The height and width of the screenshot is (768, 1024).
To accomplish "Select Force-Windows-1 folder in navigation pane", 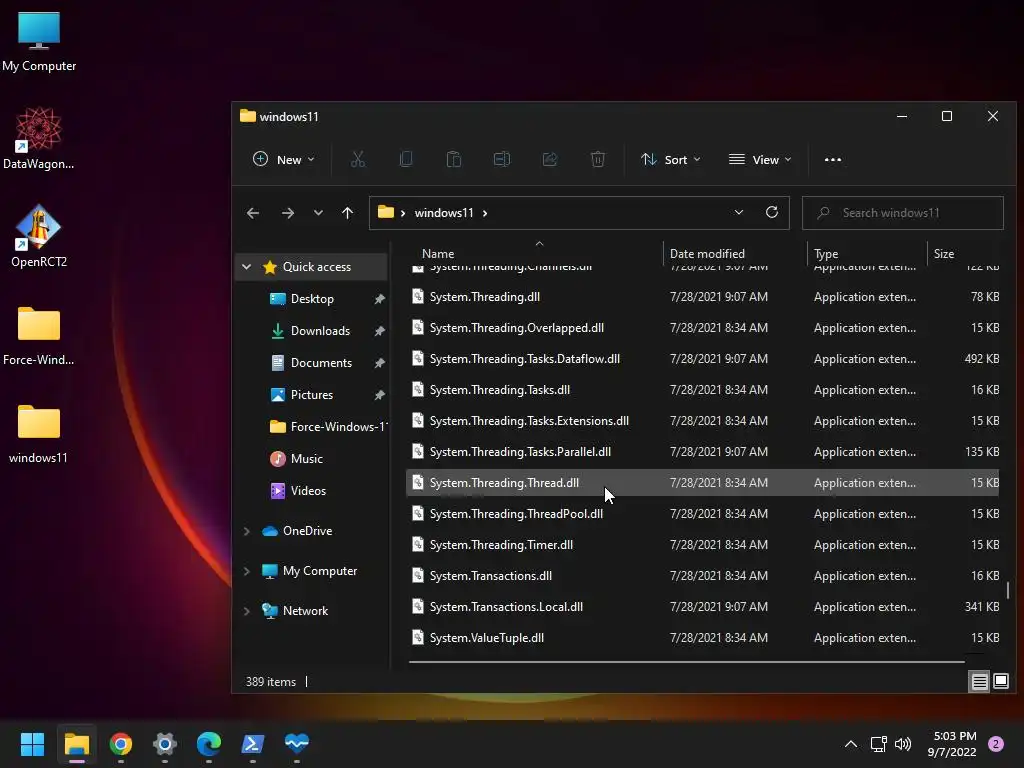I will click(327, 426).
